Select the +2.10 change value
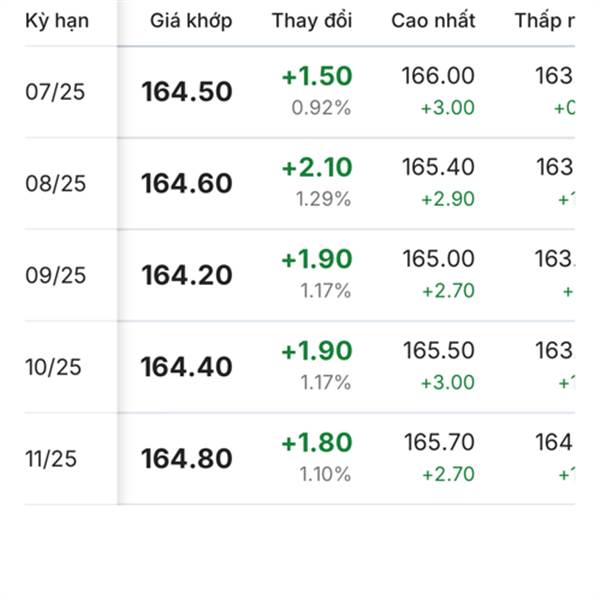 [317, 167]
